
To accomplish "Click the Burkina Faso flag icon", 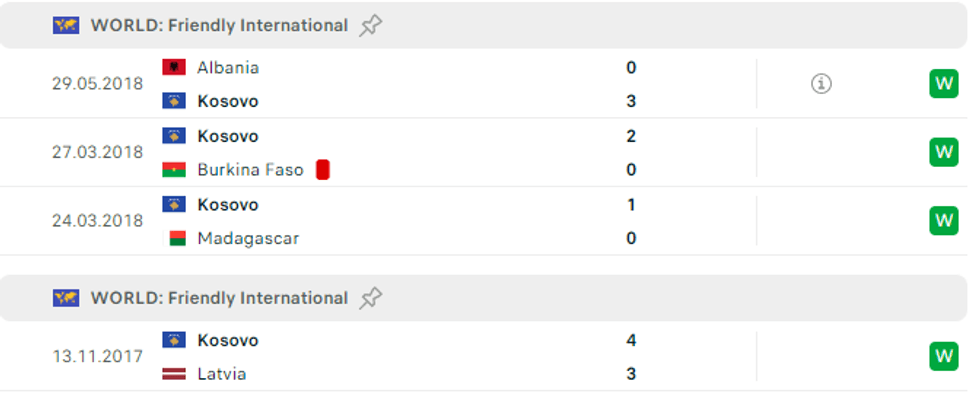I will pyautogui.click(x=174, y=170).
